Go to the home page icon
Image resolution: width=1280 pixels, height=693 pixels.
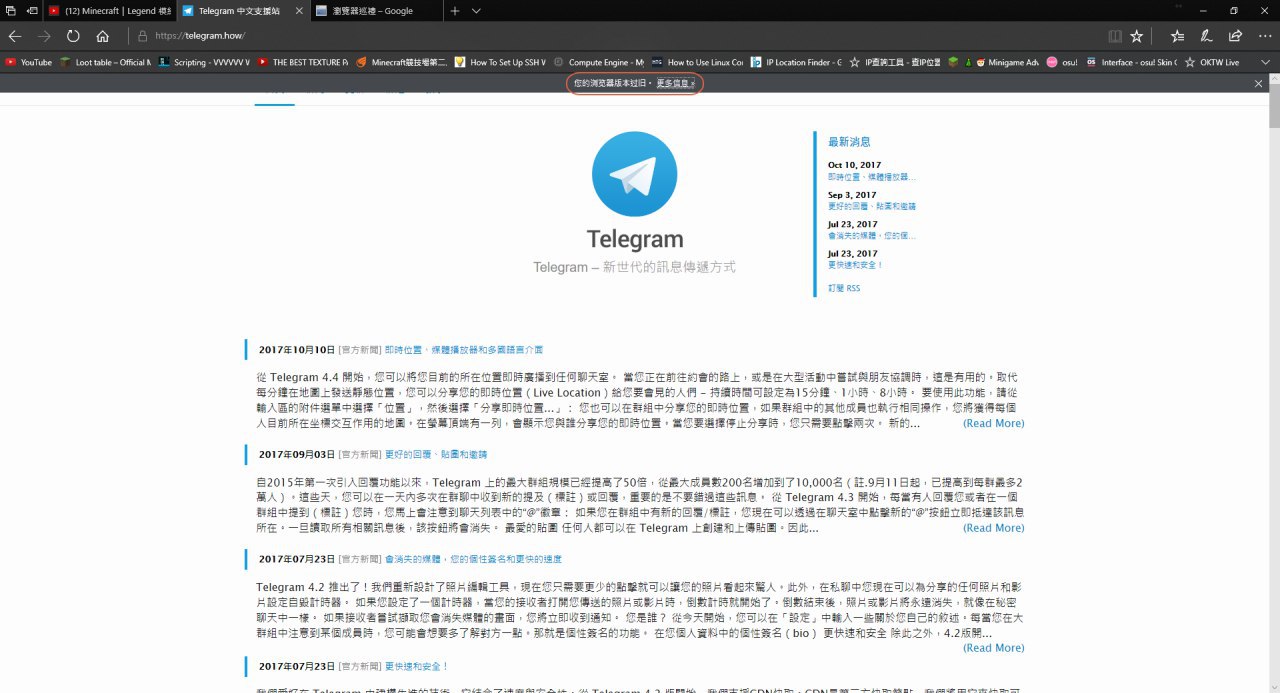pyautogui.click(x=102, y=36)
